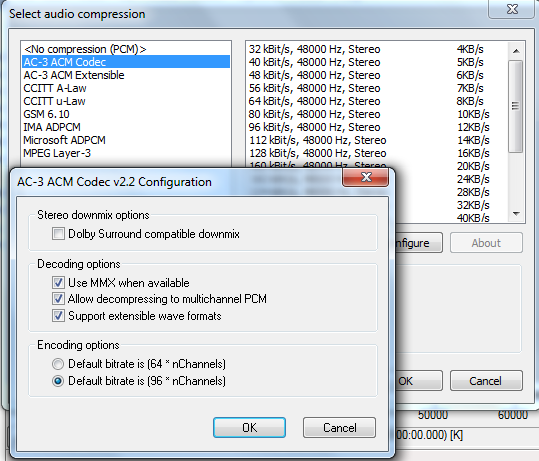The width and height of the screenshot is (539, 461).
Task: Click the About button
Action: (x=486, y=243)
